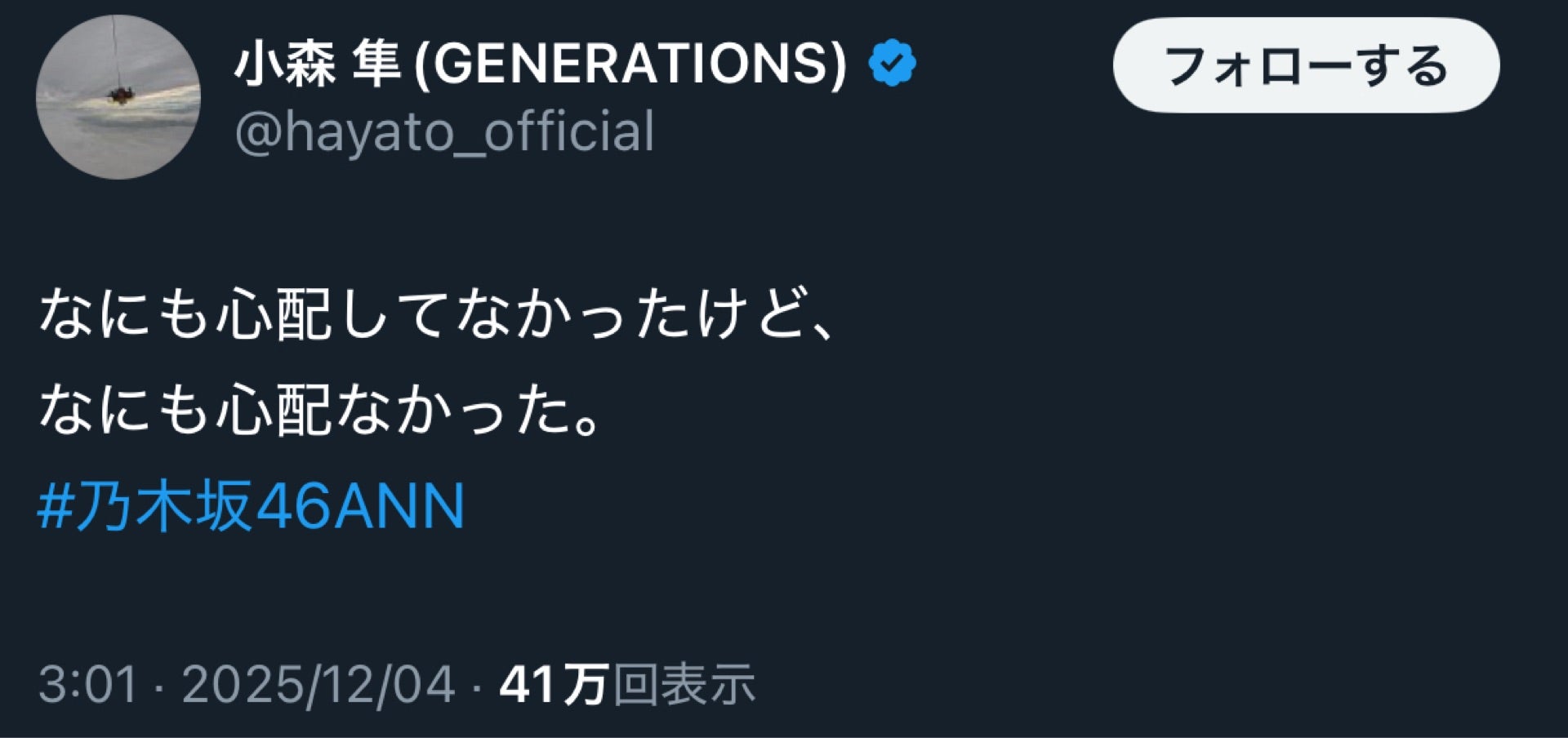Image resolution: width=1568 pixels, height=738 pixels.
Task: Open the #乃木坂46ANN hashtag link
Action: point(252,506)
